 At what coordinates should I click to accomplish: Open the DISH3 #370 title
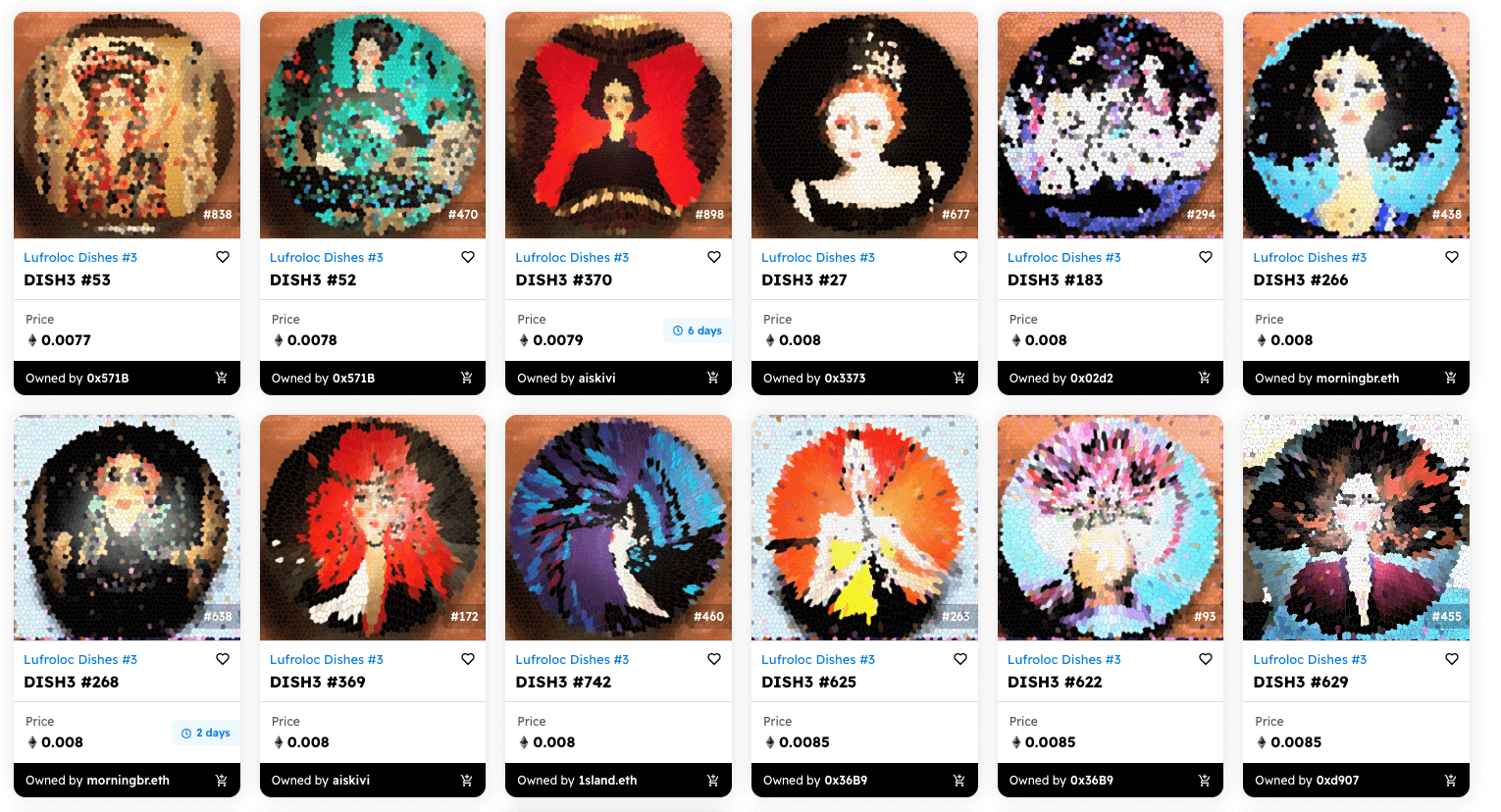coord(564,279)
